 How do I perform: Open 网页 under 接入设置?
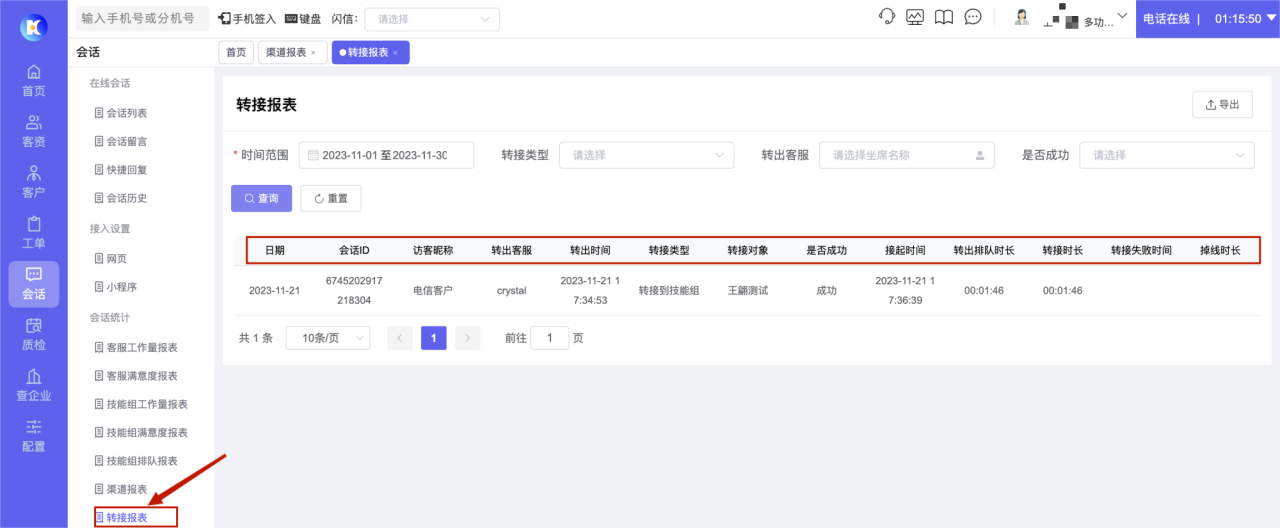111,258
